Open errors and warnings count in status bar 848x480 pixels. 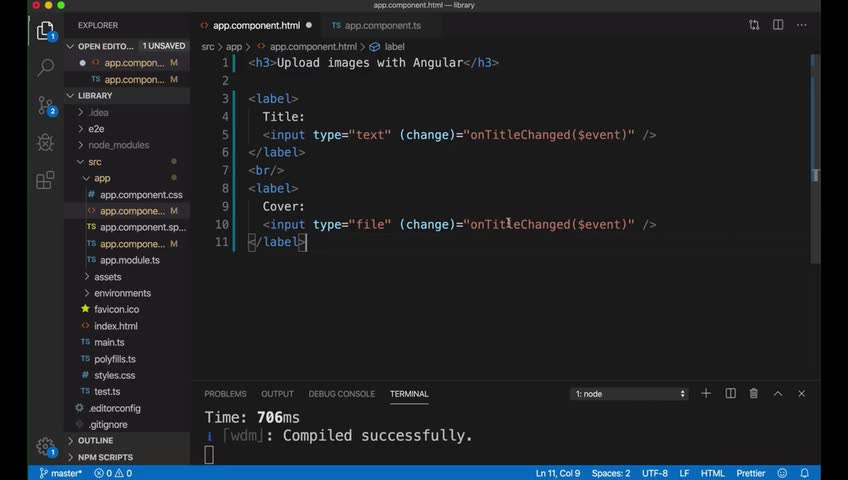113,474
